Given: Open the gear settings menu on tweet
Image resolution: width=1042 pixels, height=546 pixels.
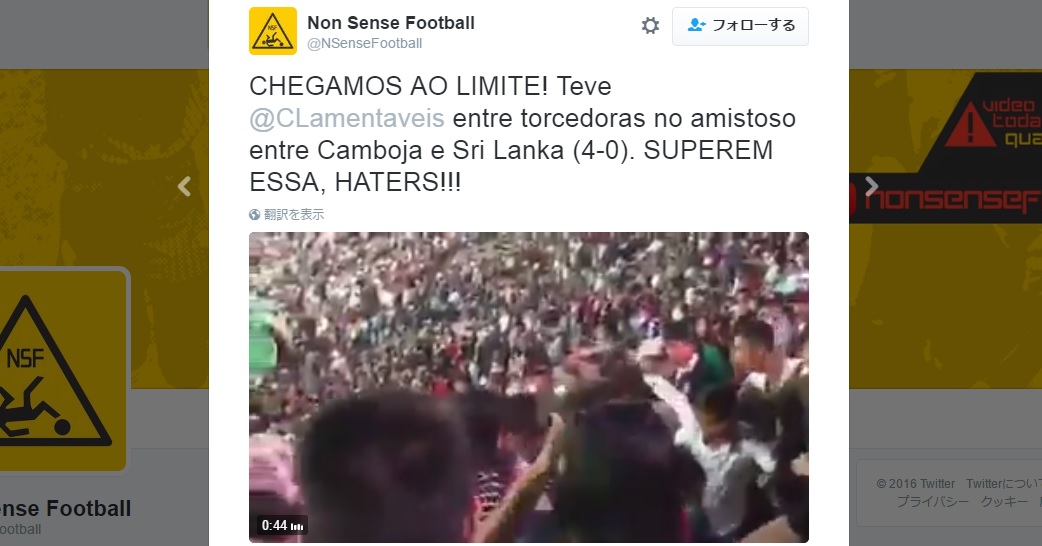Looking at the screenshot, I should click(x=650, y=26).
